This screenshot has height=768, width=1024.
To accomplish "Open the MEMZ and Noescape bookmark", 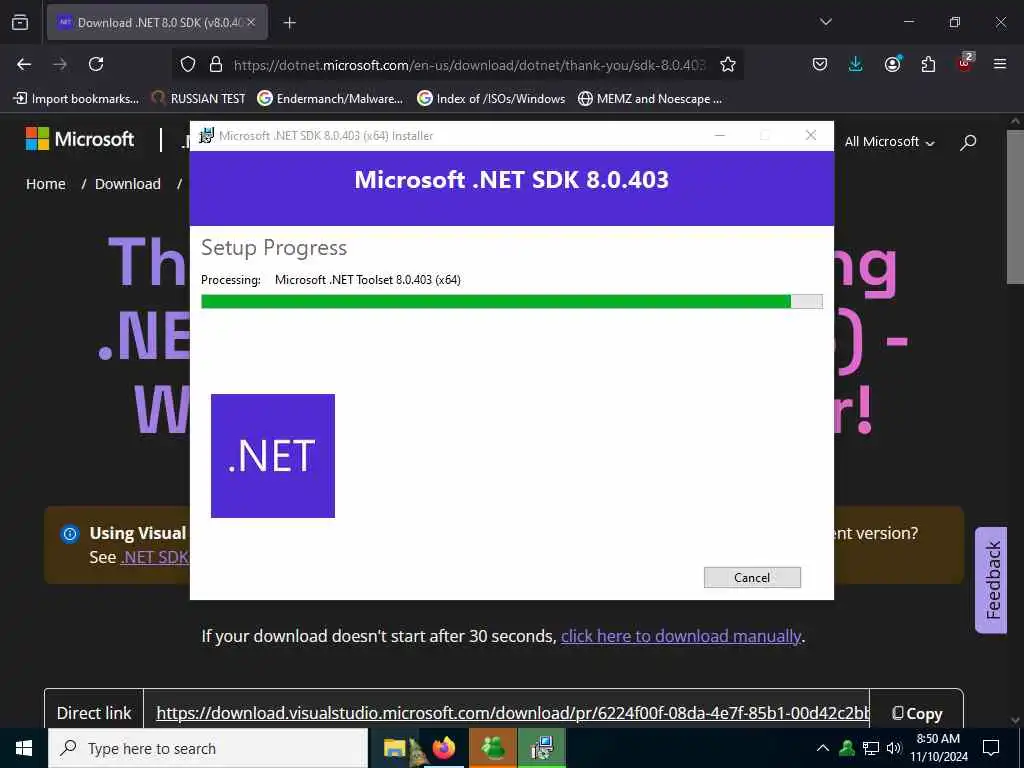I will (x=650, y=99).
